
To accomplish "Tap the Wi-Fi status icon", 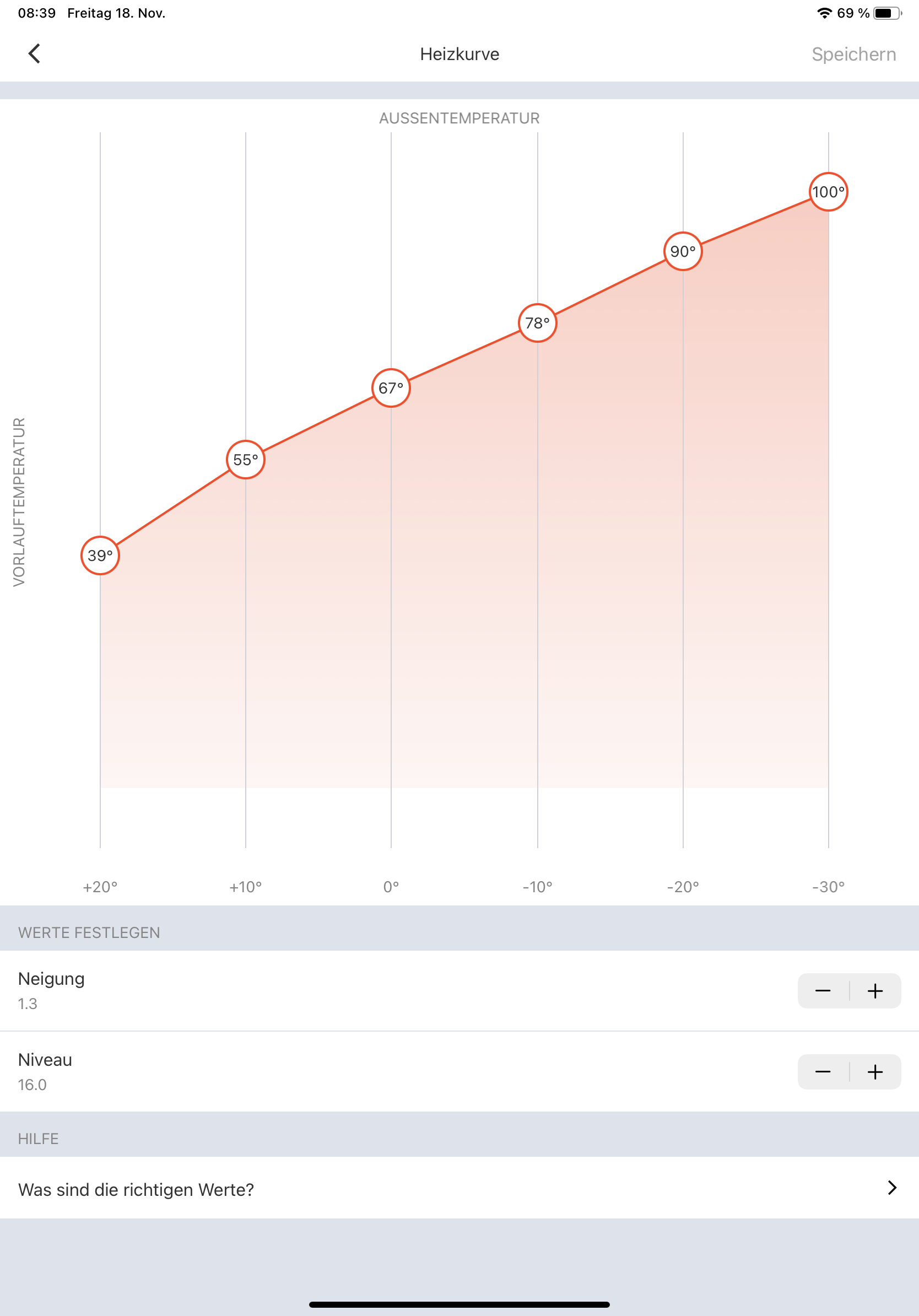I will point(824,13).
